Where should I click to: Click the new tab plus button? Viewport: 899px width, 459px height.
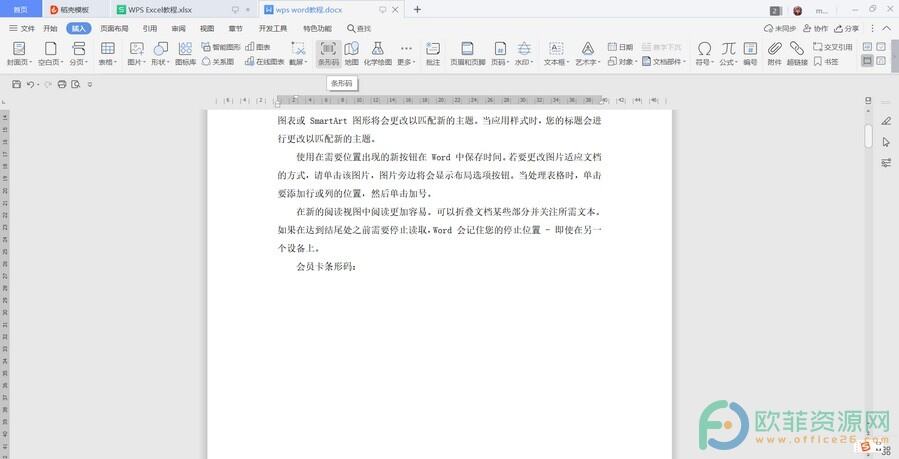(417, 10)
